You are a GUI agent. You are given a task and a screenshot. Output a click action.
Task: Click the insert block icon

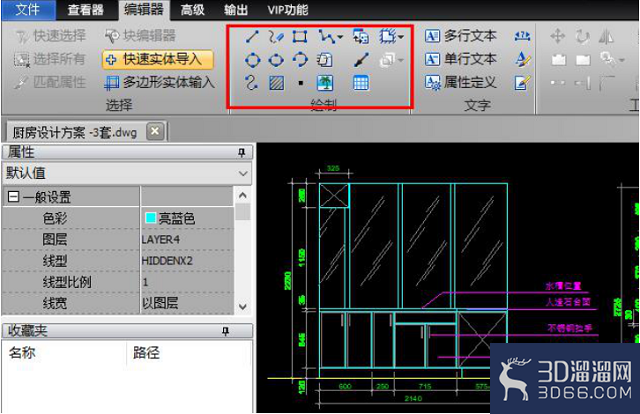point(361,37)
